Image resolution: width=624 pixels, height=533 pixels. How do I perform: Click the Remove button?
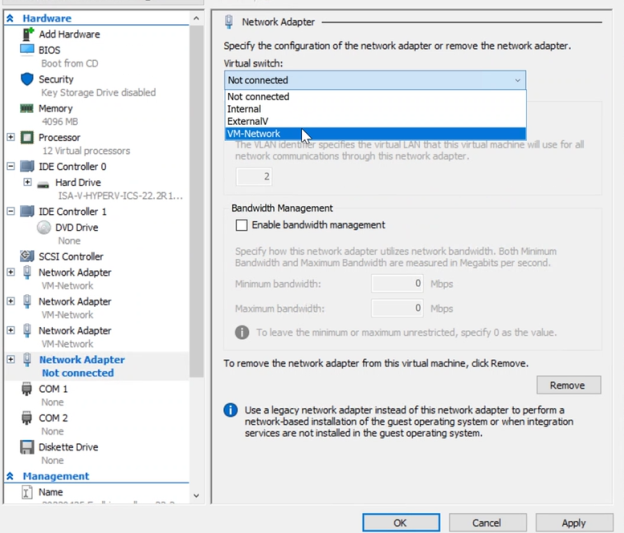click(569, 385)
